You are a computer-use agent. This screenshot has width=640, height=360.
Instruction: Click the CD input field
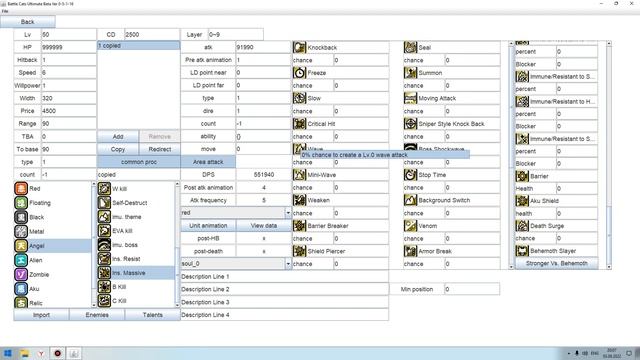152,35
